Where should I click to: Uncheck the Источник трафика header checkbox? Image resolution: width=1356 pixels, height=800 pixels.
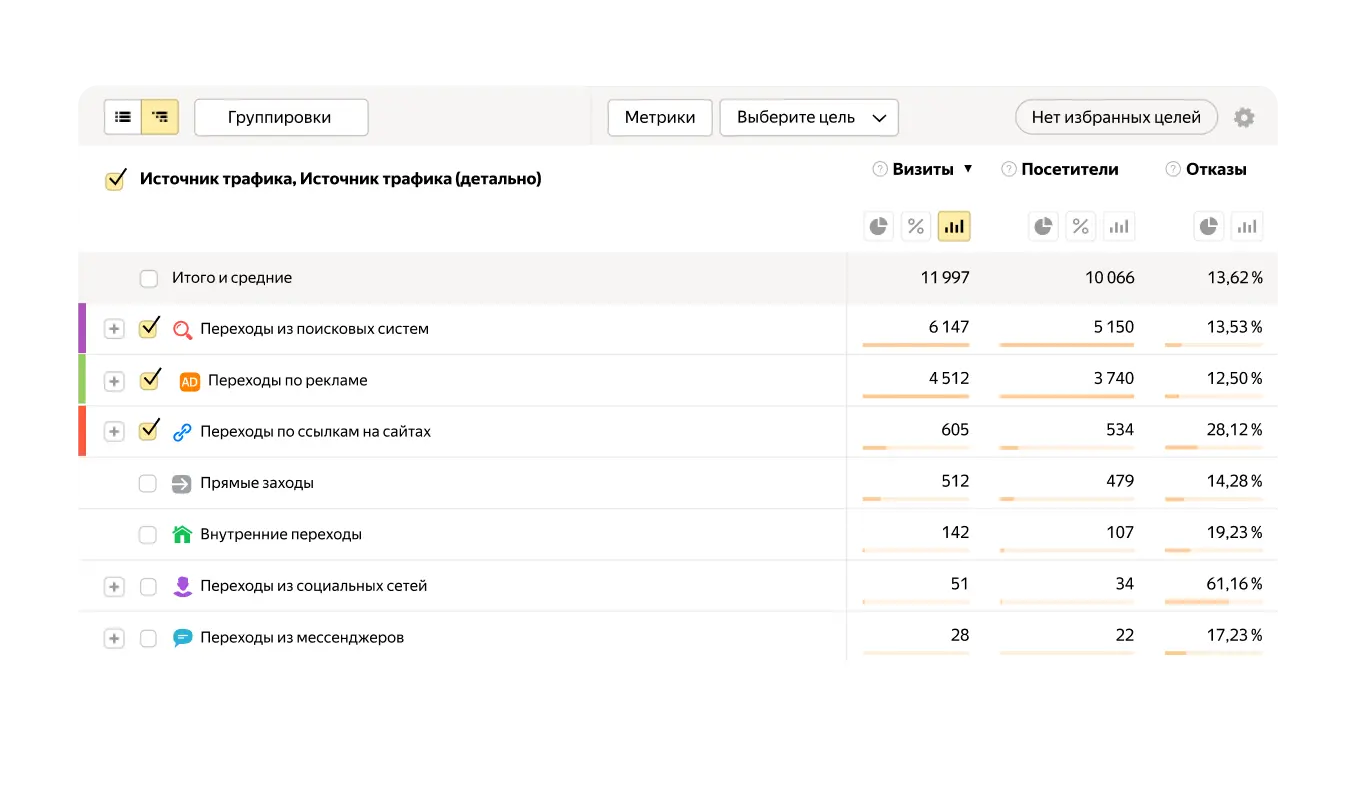[115, 180]
